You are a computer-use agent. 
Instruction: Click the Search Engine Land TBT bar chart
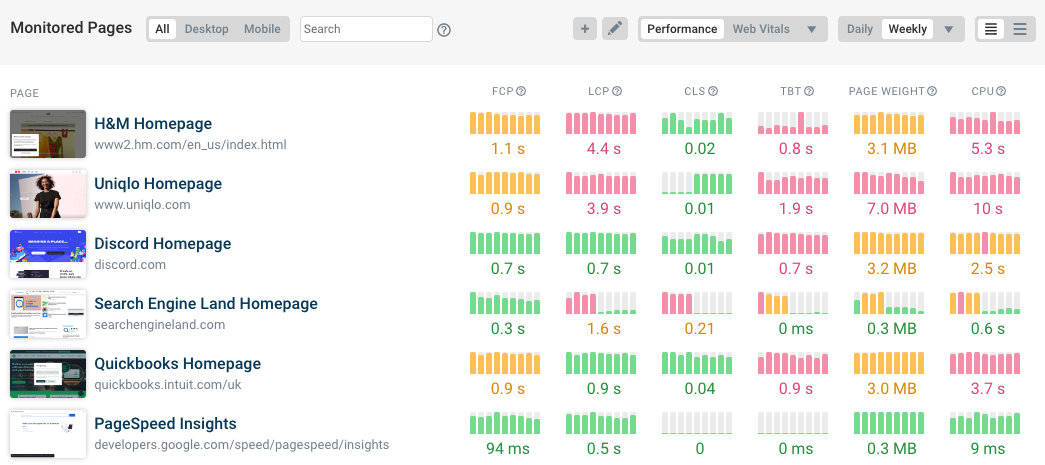(x=793, y=303)
